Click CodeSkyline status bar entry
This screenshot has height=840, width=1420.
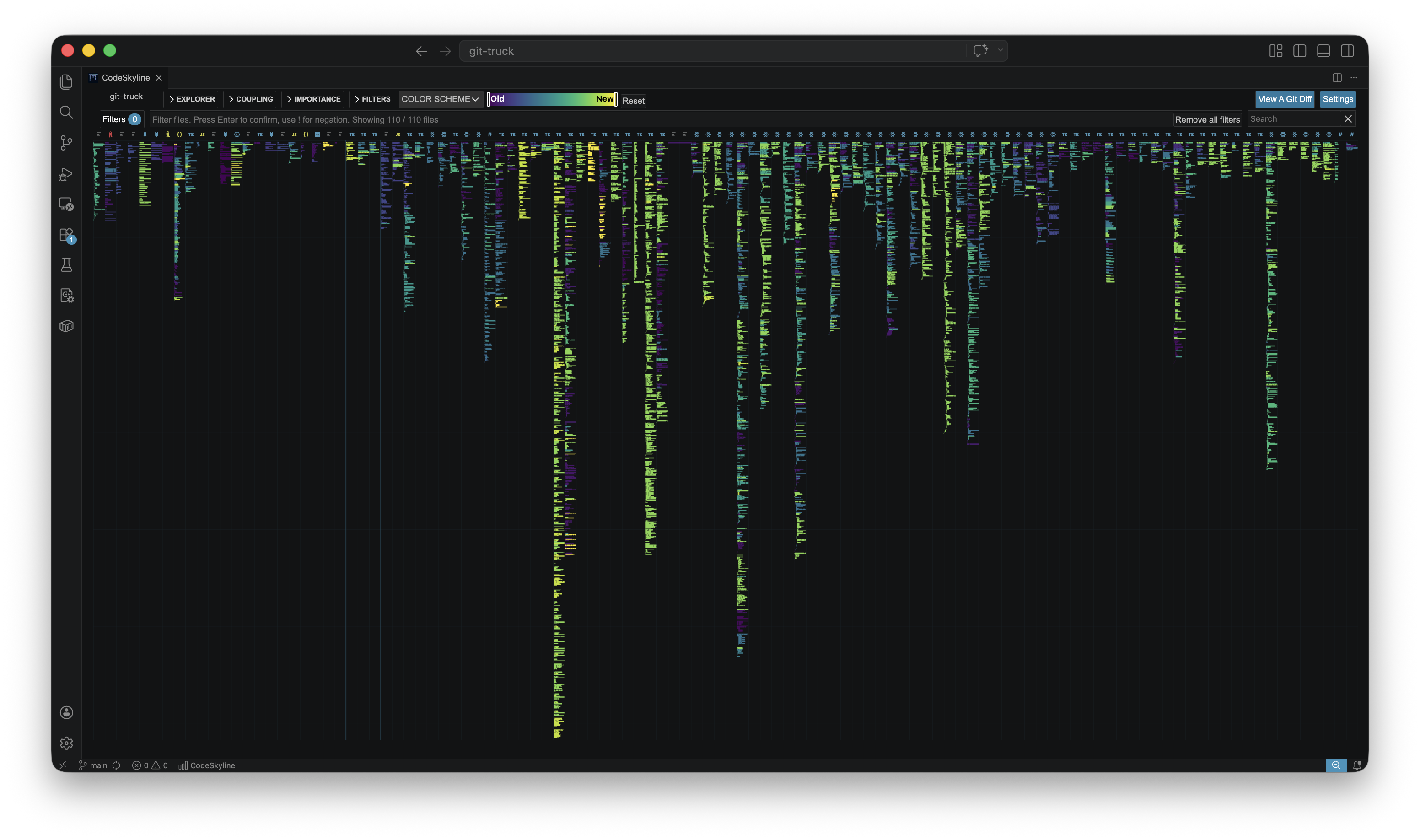point(207,765)
